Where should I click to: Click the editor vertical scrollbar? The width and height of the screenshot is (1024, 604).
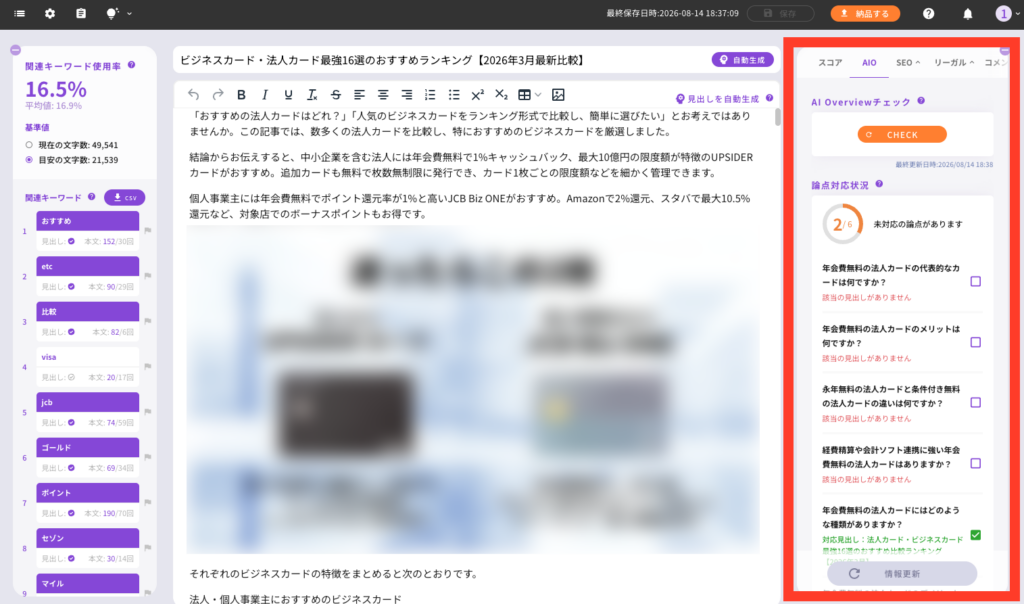[x=777, y=118]
